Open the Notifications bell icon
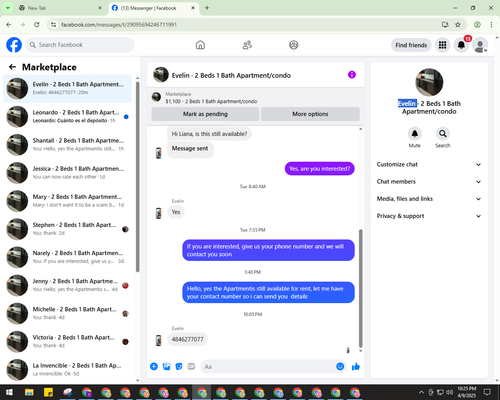The image size is (500, 400). pos(461,45)
